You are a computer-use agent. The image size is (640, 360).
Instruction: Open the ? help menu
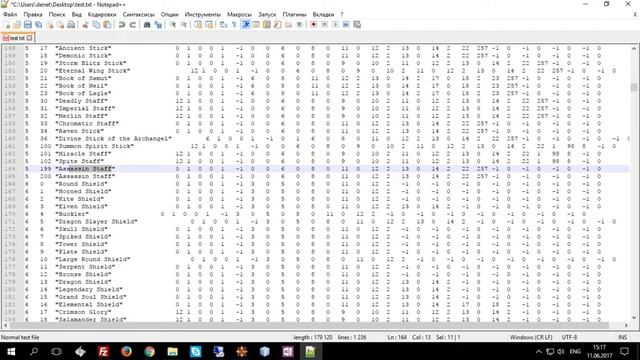pyautogui.click(x=342, y=14)
